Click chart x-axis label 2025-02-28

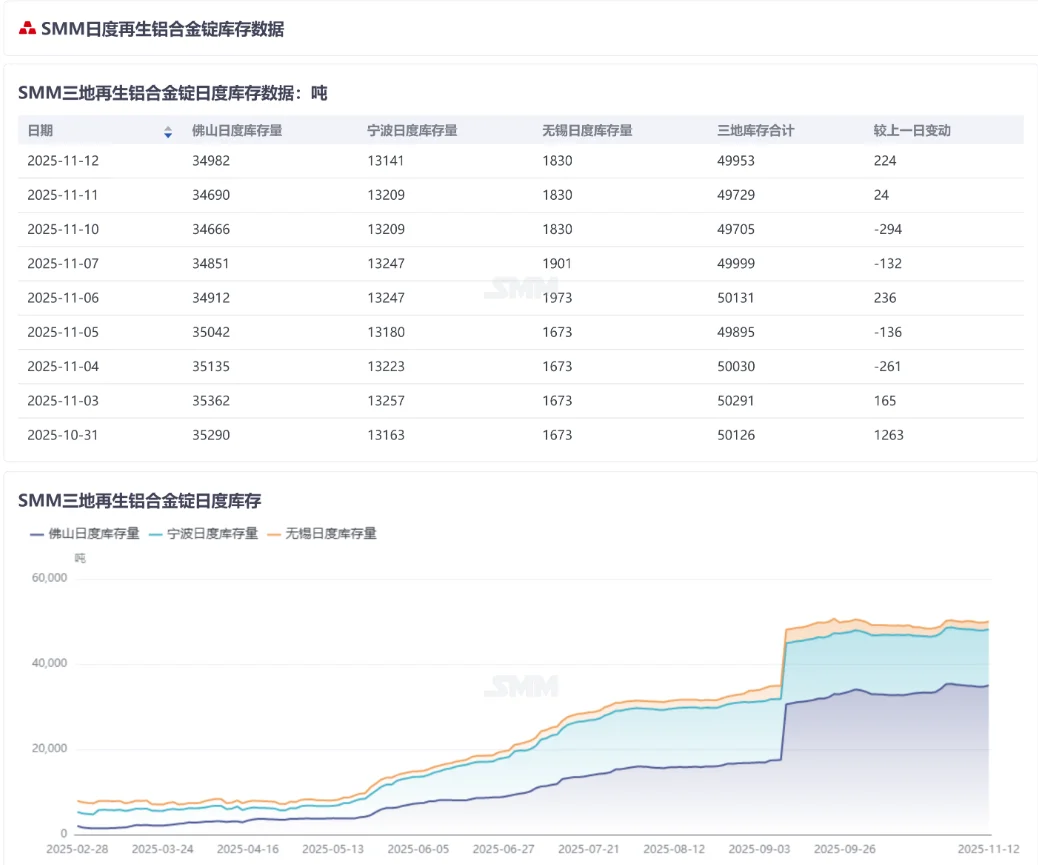tap(77, 849)
